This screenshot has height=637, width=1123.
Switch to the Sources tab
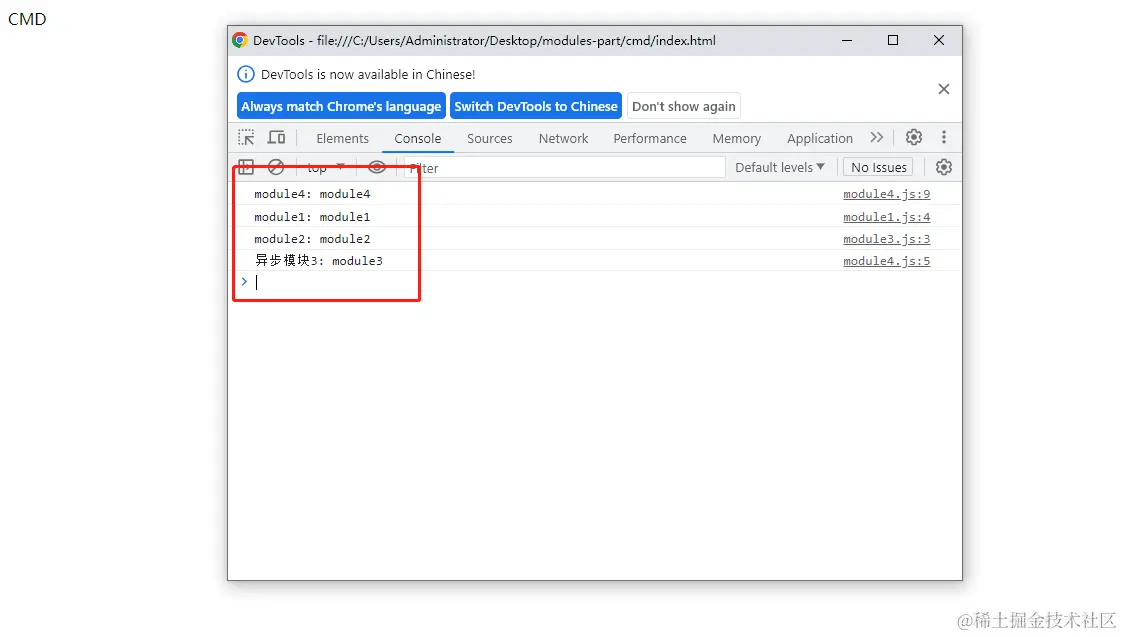tap(490, 138)
